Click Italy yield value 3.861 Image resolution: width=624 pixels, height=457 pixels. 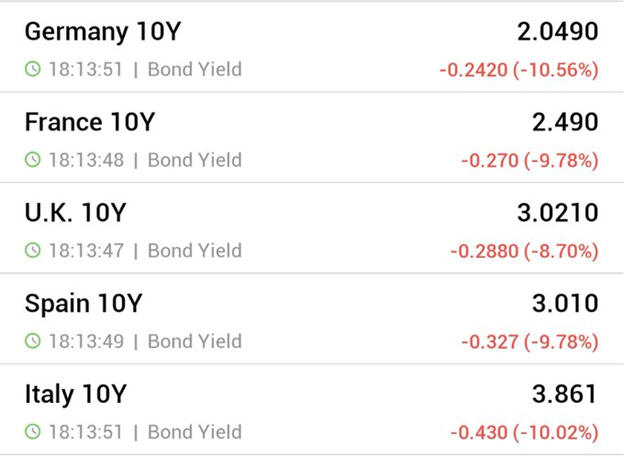coord(565,394)
